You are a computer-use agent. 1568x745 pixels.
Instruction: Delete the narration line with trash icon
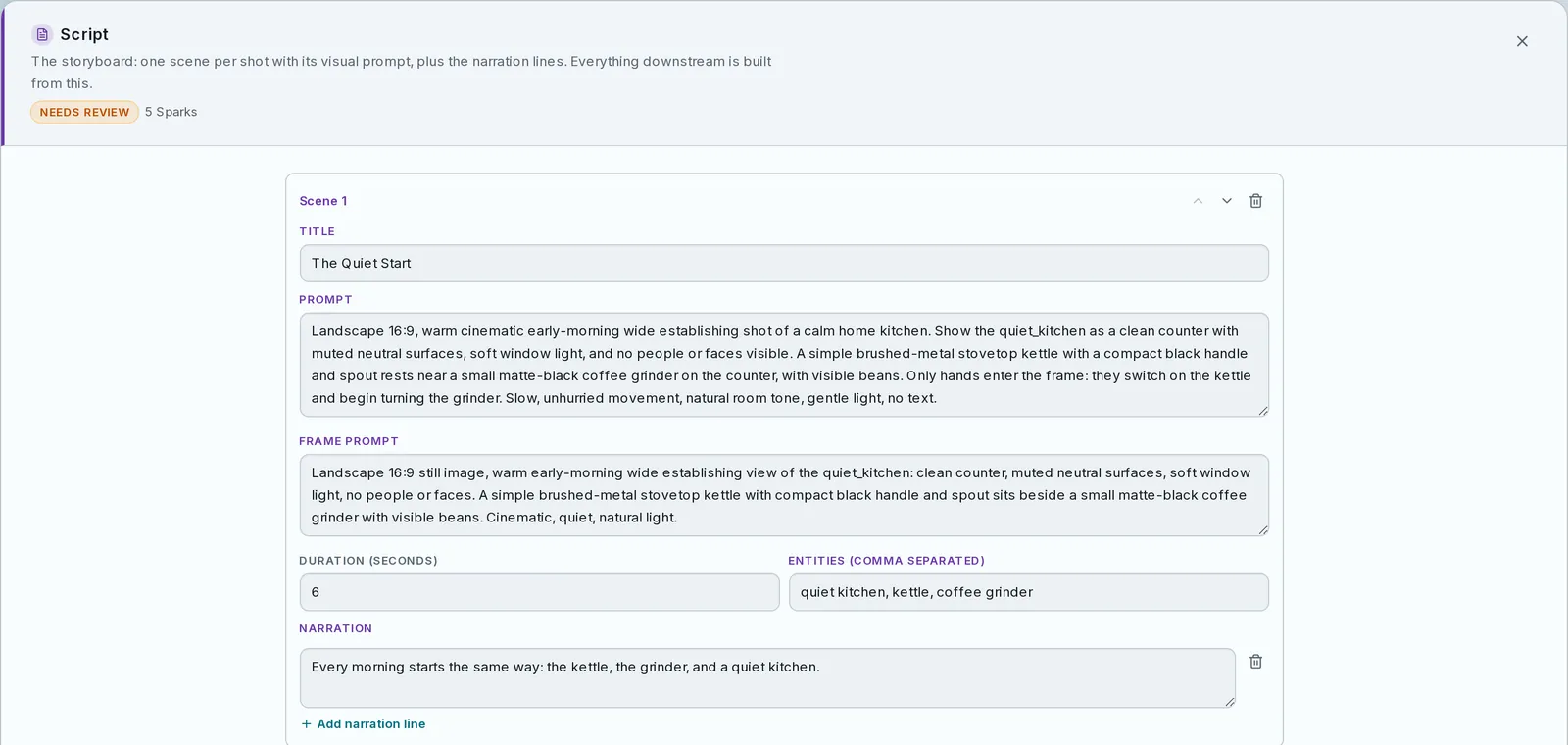(1256, 662)
